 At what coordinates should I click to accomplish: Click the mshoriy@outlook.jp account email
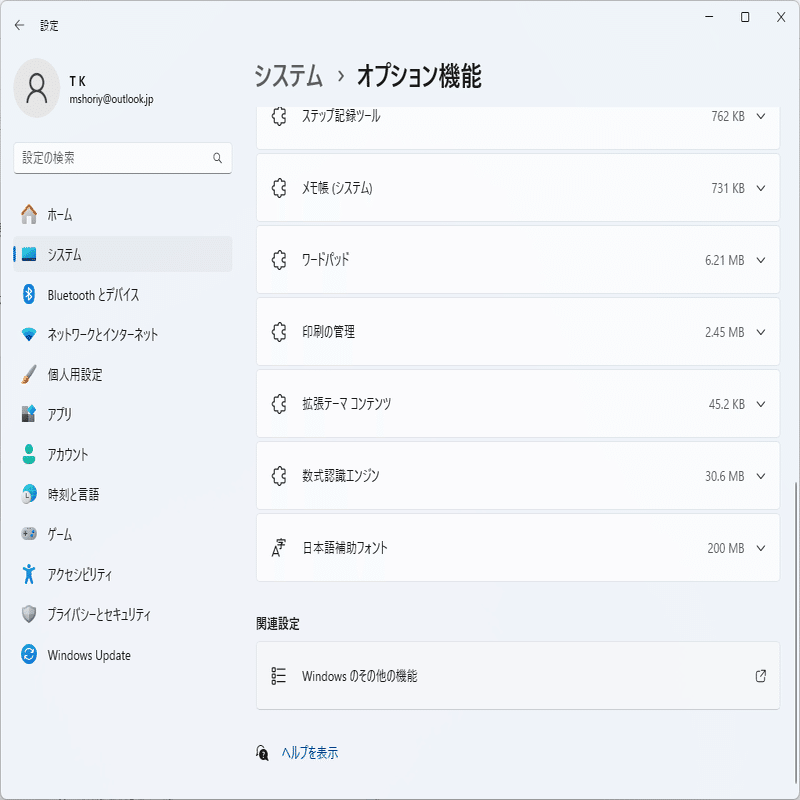(111, 99)
